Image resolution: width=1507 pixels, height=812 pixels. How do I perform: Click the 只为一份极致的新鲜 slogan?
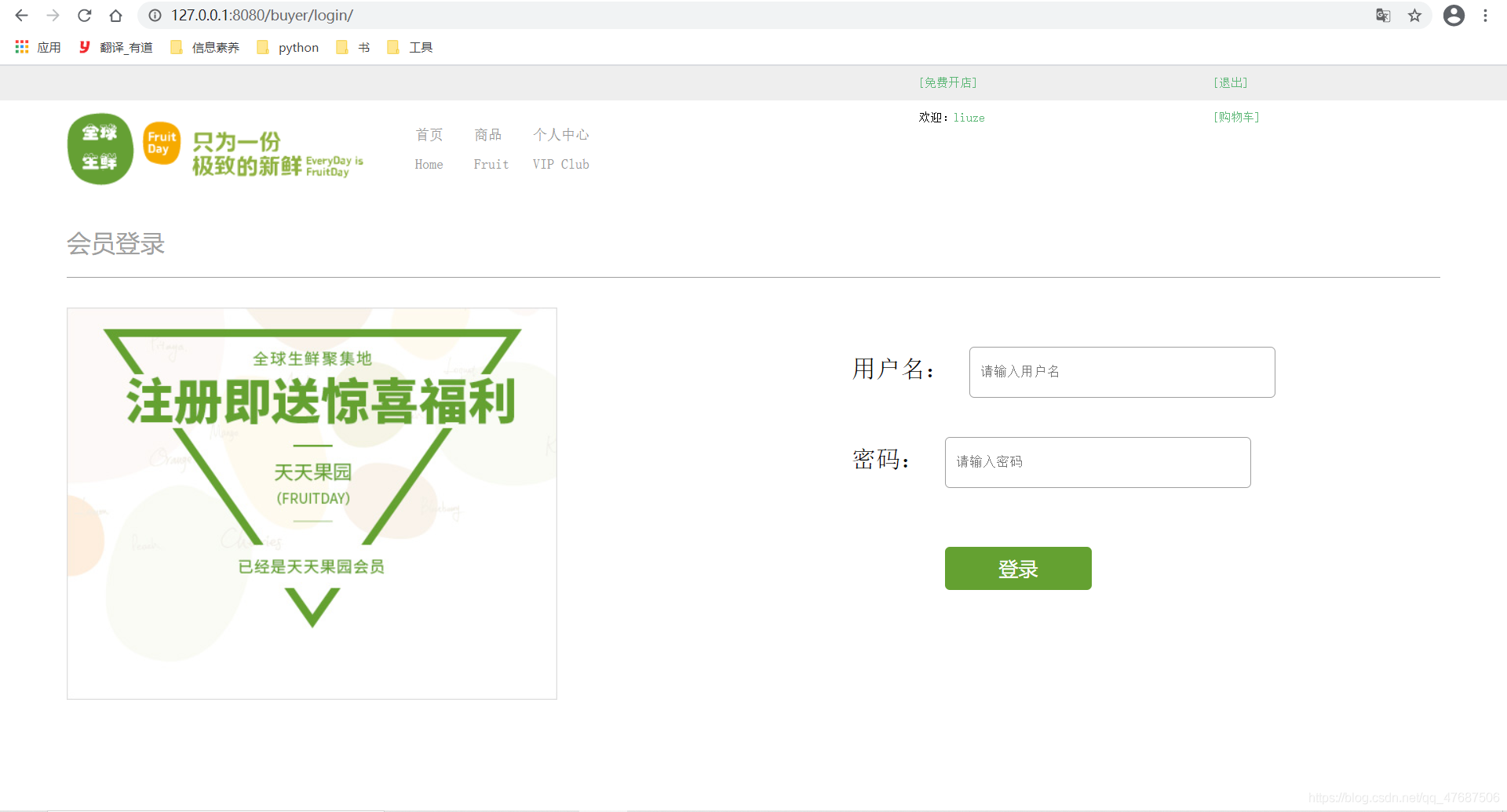pyautogui.click(x=277, y=154)
